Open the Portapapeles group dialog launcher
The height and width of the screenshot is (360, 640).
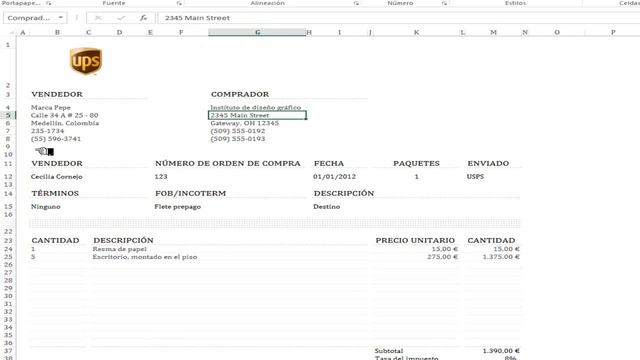[49, 3]
